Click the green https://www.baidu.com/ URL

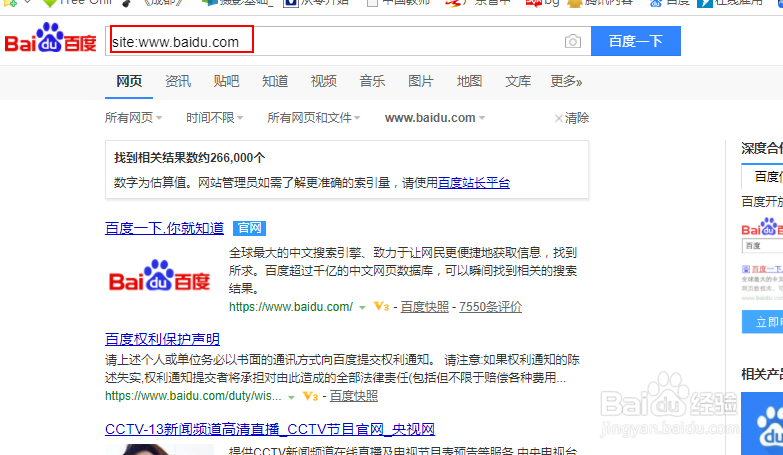pos(291,307)
